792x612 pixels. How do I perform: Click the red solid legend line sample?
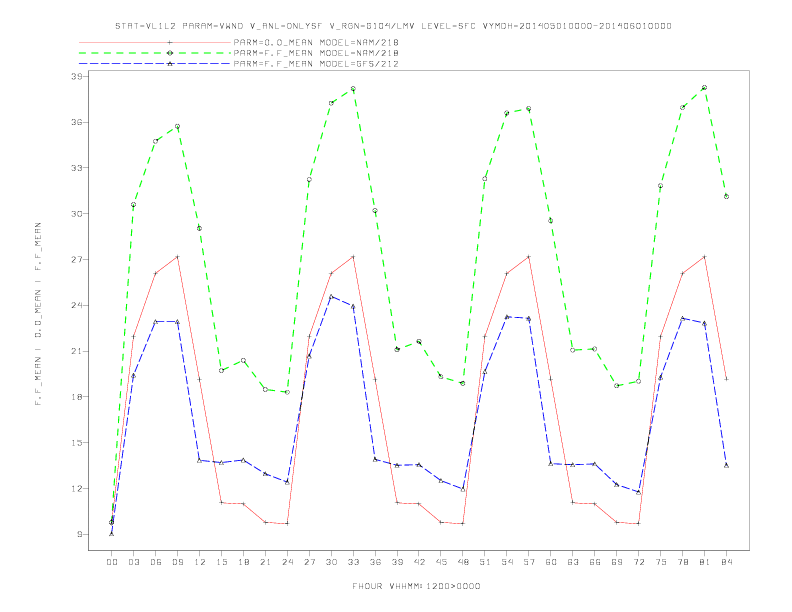click(155, 42)
